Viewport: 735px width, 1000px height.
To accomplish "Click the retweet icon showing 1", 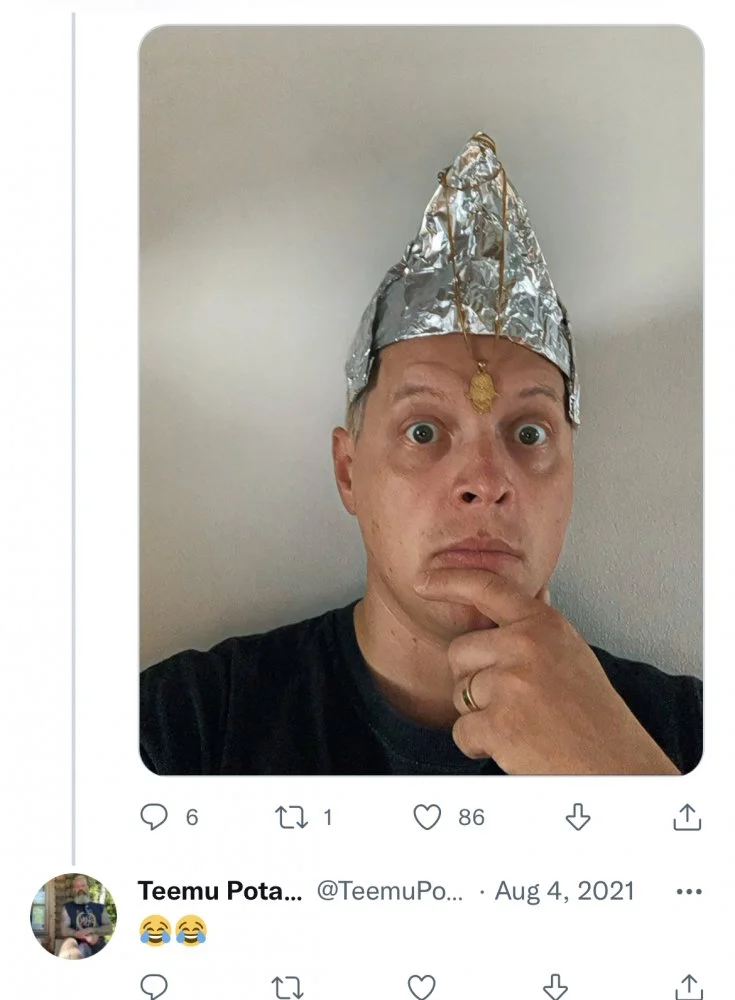I will 290,819.
